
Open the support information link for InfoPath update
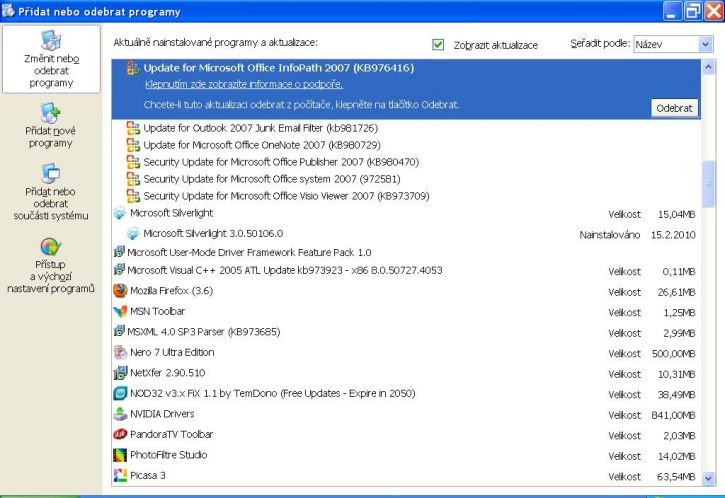click(x=244, y=84)
